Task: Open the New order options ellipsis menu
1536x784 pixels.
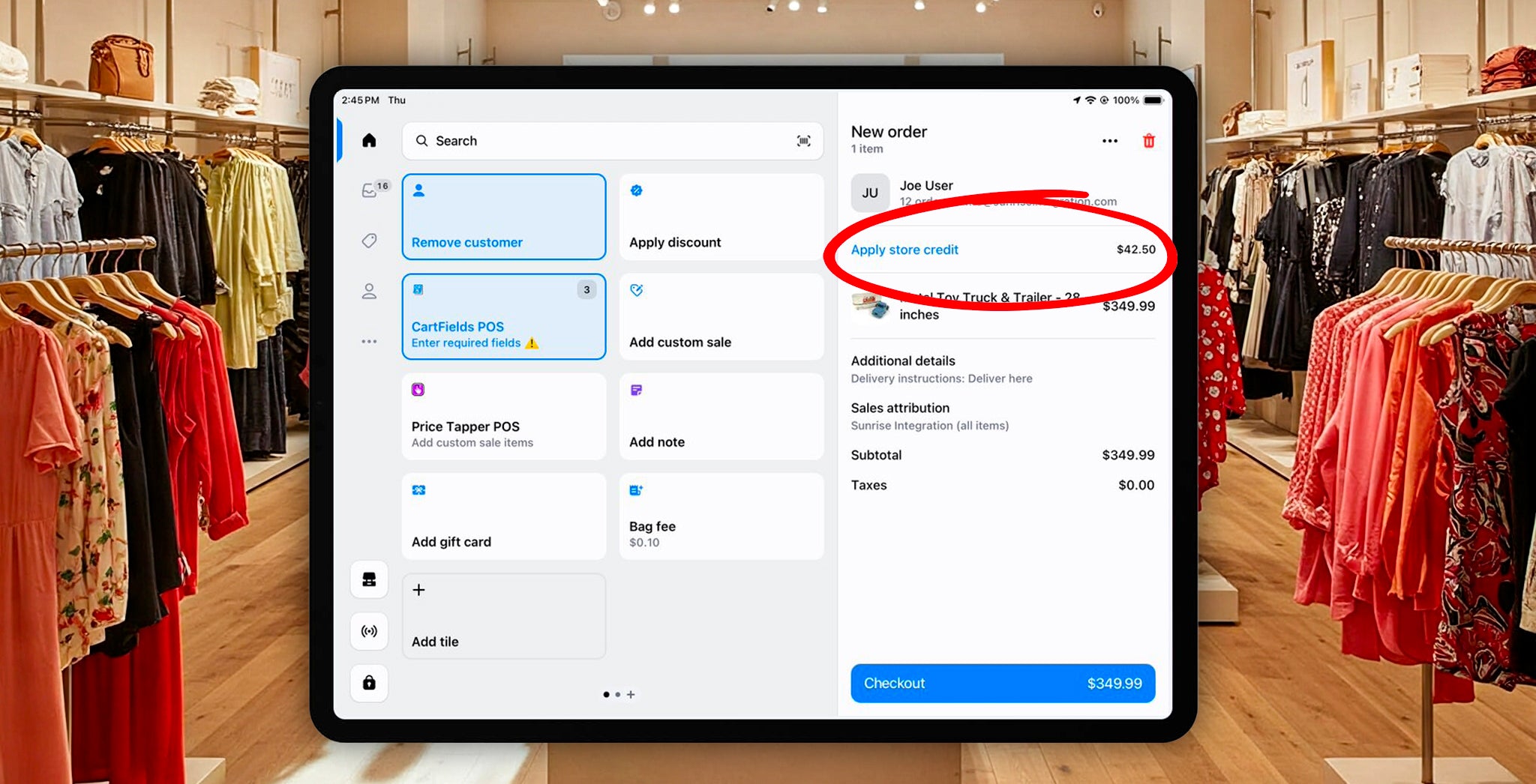Action: (1109, 141)
